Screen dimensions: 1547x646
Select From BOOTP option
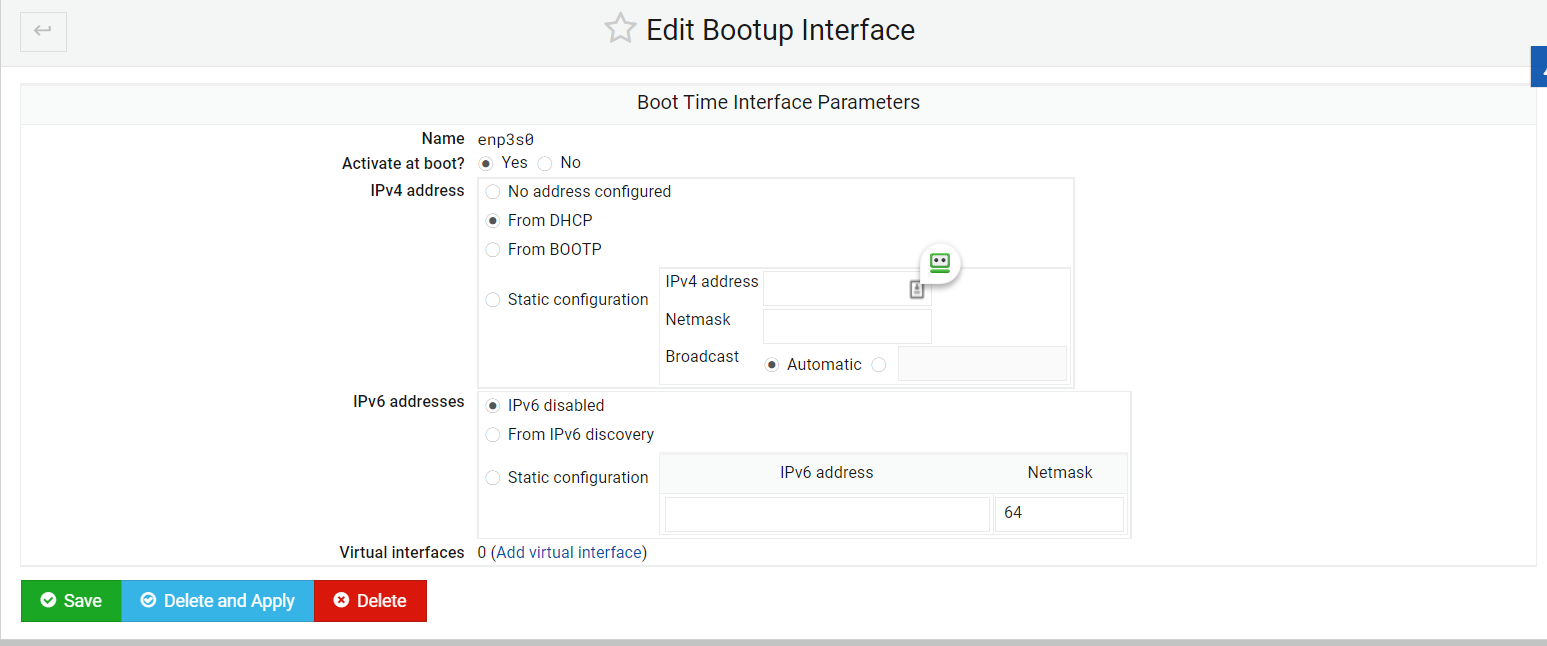pos(493,250)
